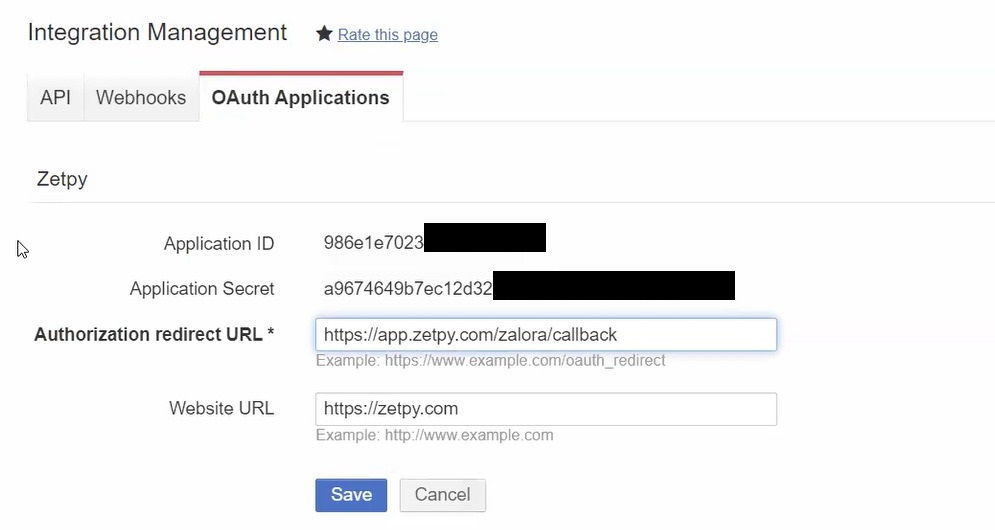Click the http://www.example.com example hint
The height and width of the screenshot is (530, 995).
point(434,435)
